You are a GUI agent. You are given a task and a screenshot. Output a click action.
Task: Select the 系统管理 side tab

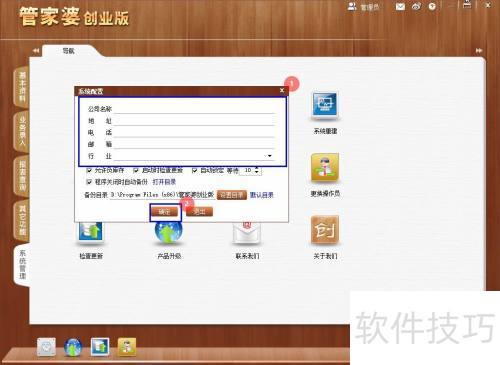click(x=22, y=265)
